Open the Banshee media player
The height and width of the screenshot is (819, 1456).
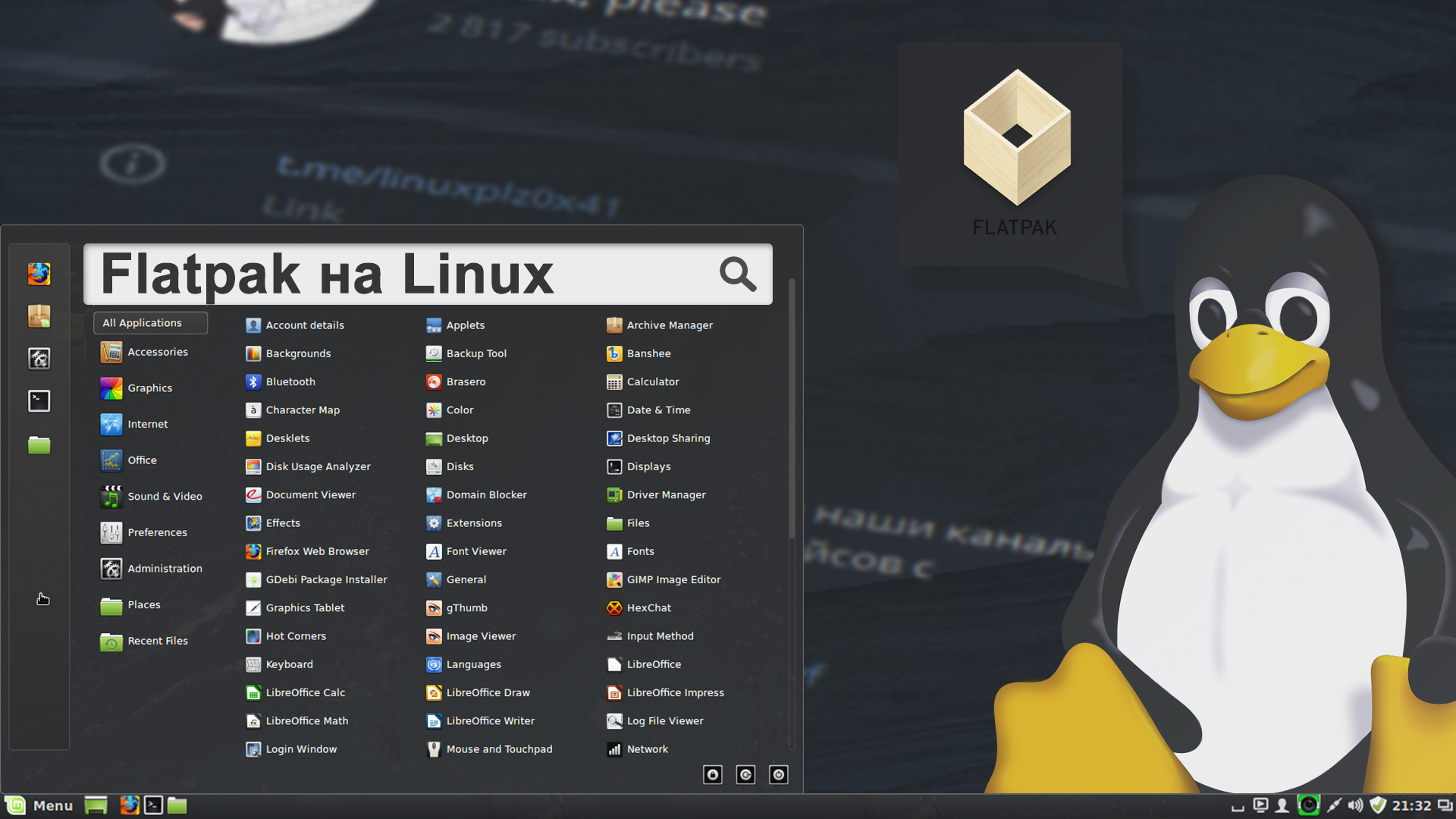[x=648, y=353]
